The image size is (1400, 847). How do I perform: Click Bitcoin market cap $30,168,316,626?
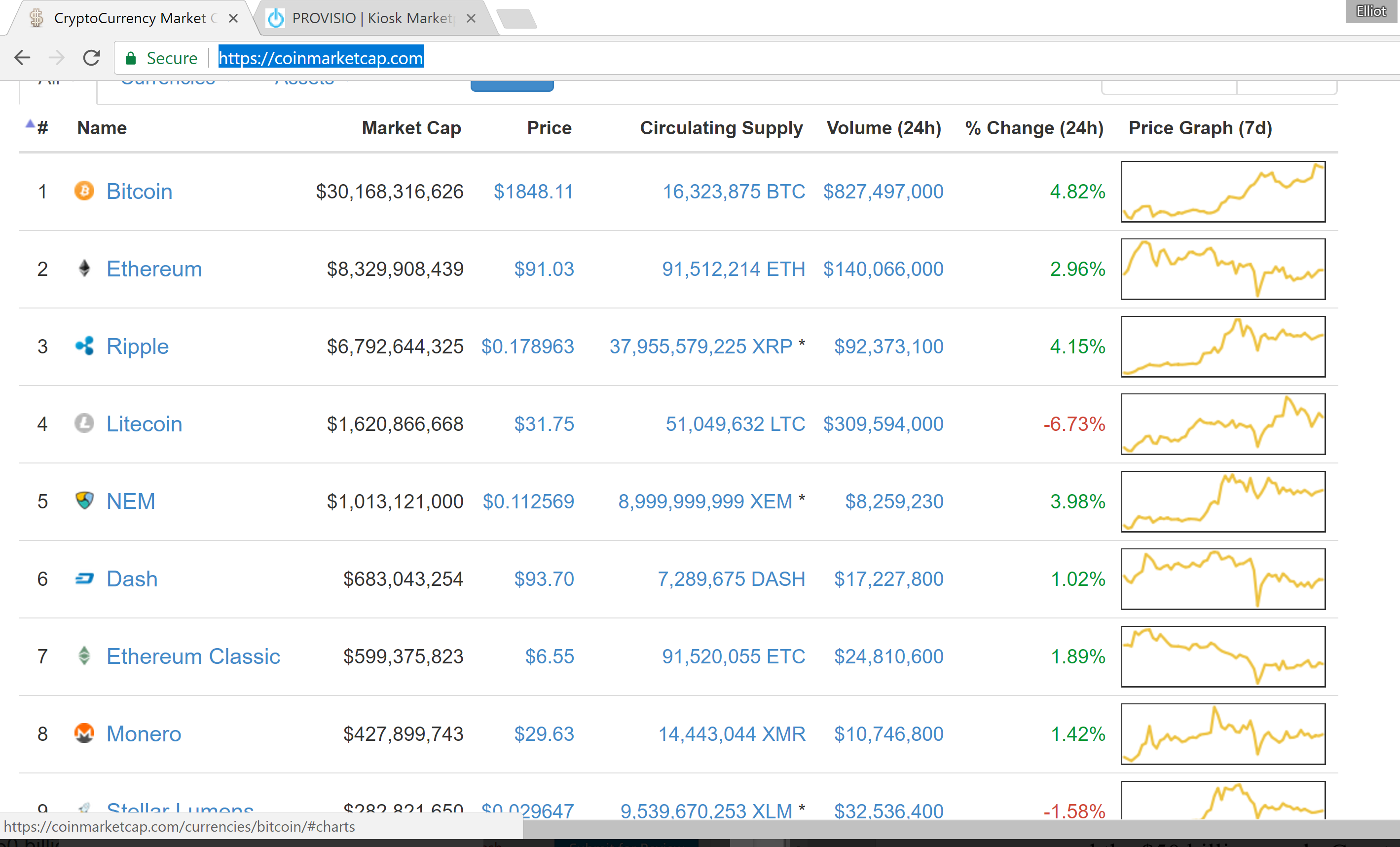(x=390, y=192)
